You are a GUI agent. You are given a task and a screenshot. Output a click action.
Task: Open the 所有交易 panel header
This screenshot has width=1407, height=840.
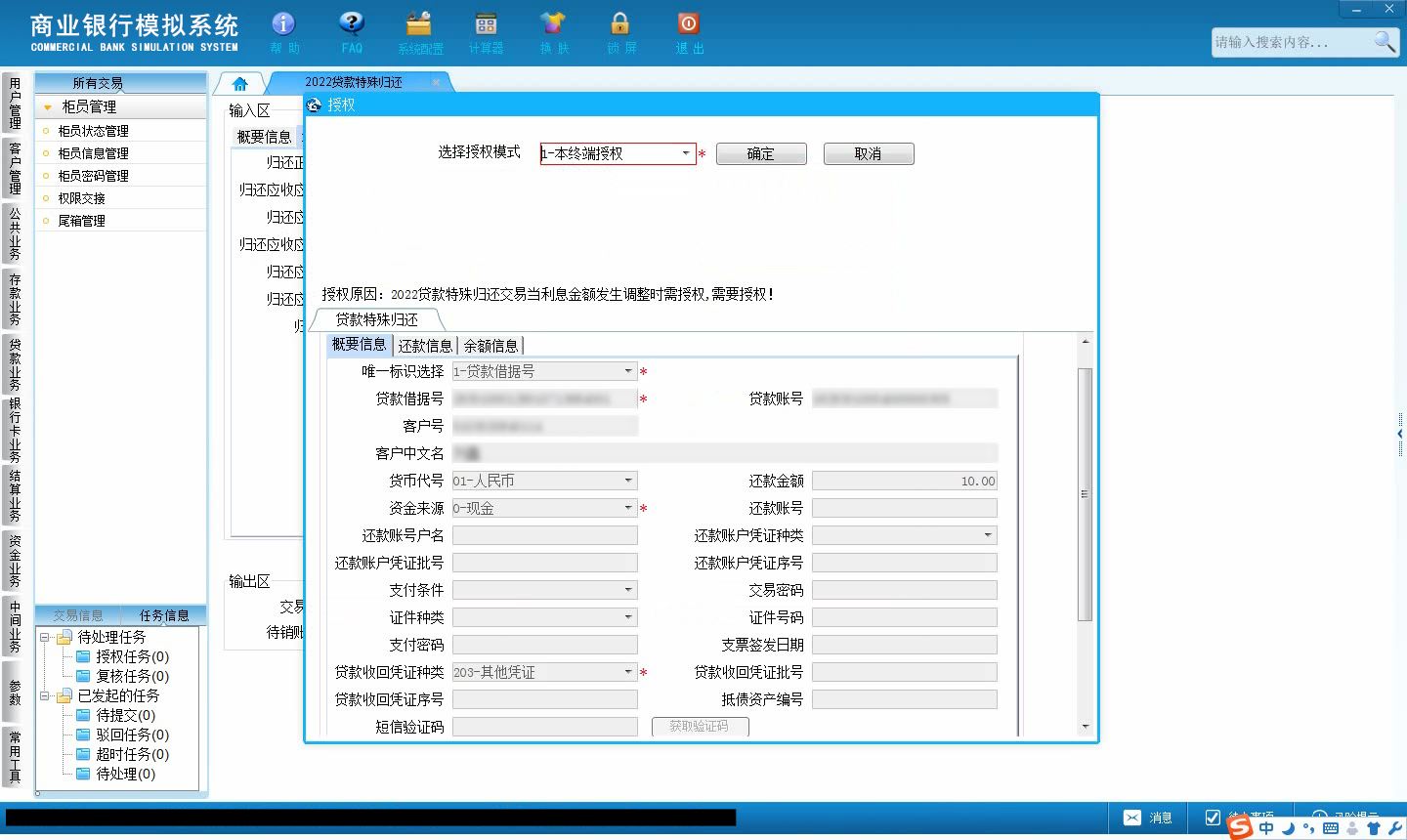(120, 83)
